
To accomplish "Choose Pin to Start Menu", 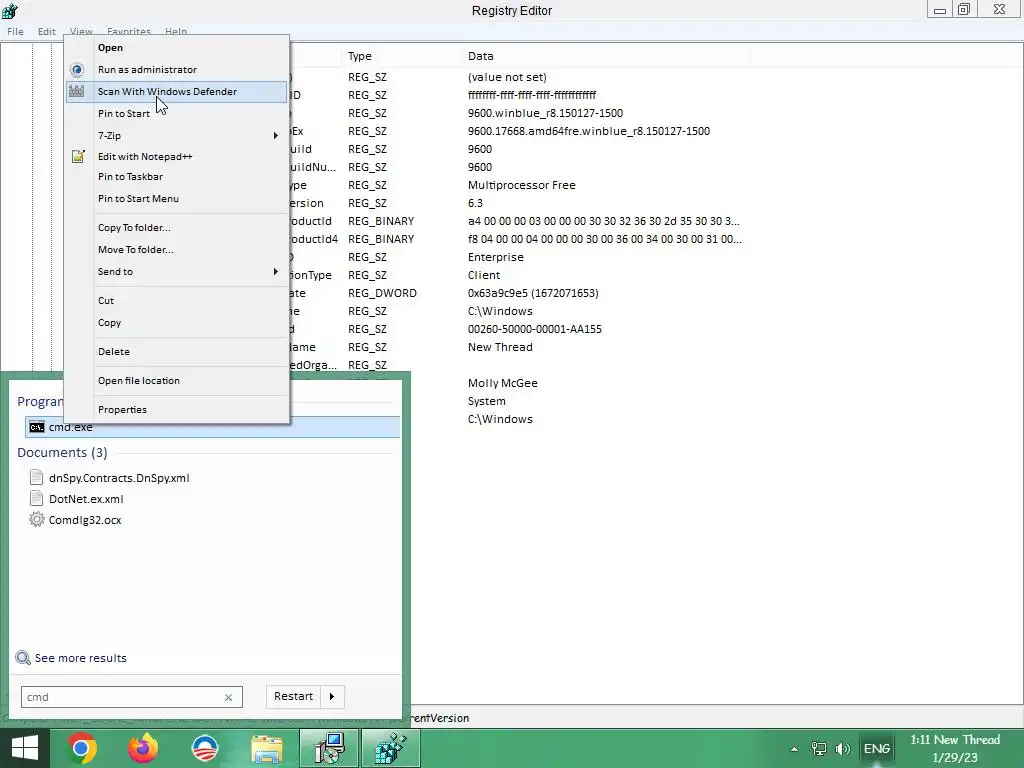I will pyautogui.click(x=138, y=199).
